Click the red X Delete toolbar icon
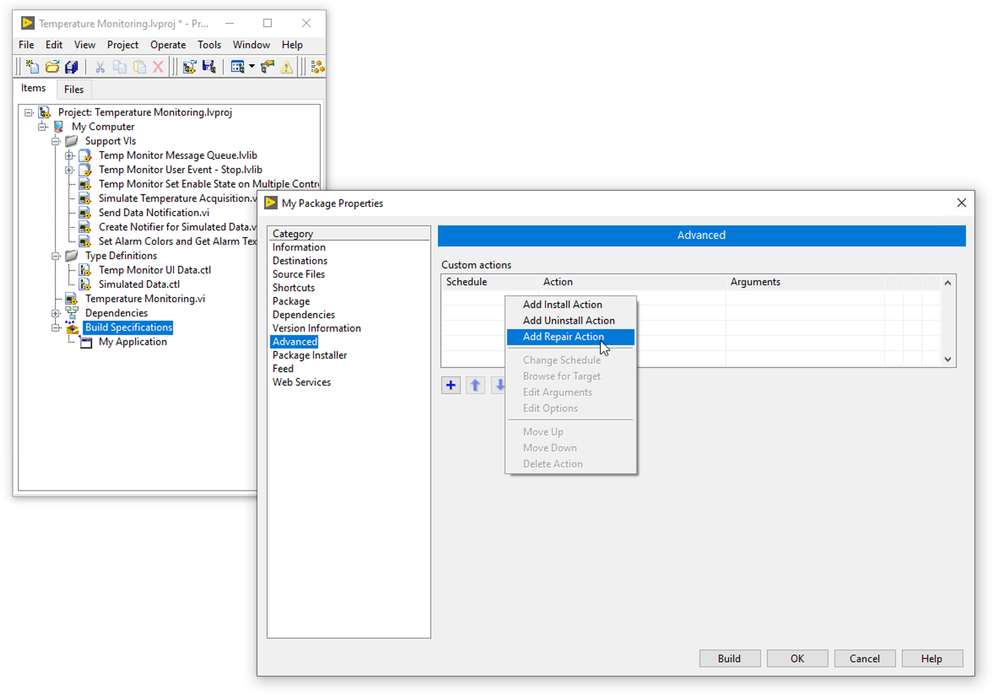 pyautogui.click(x=158, y=66)
